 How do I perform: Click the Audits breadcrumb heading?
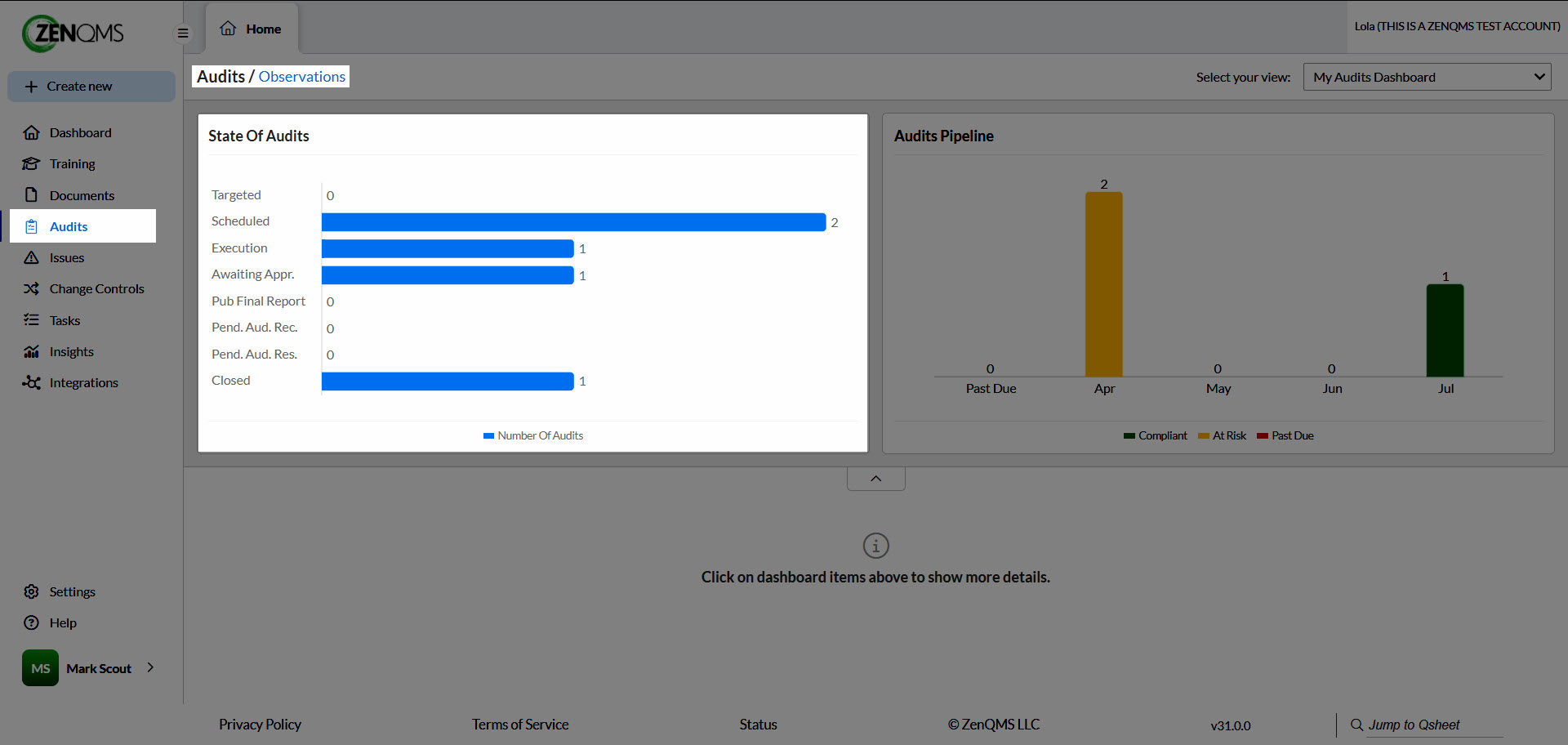[x=220, y=76]
